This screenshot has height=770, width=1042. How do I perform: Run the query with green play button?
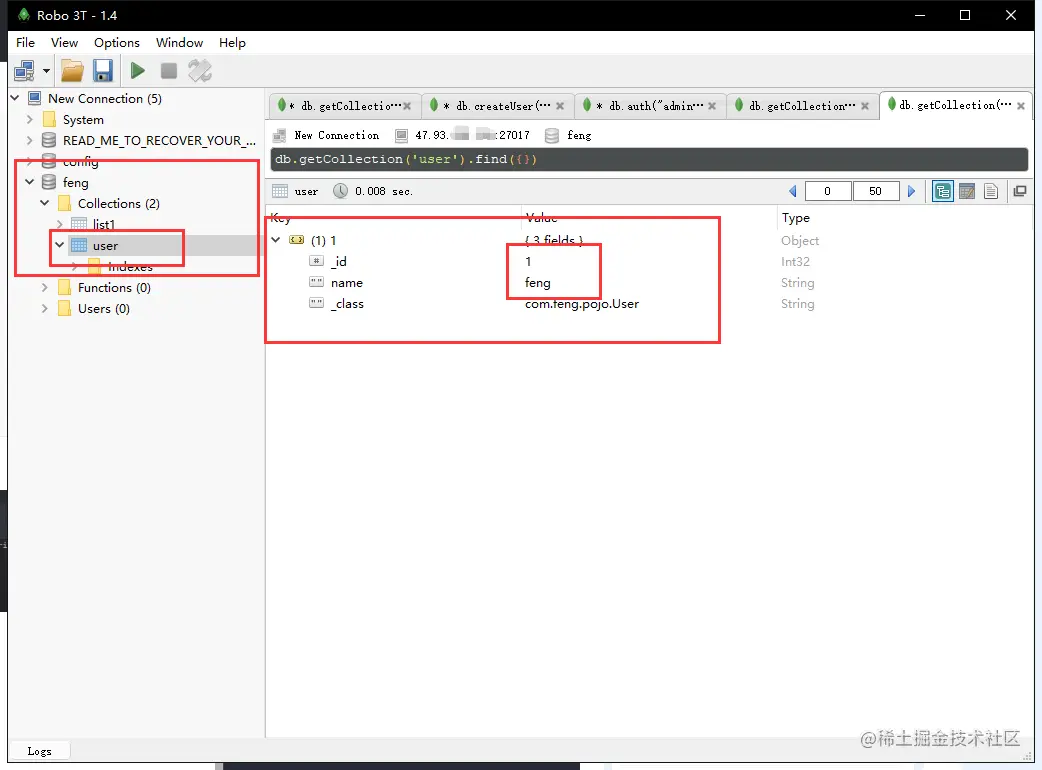[x=138, y=70]
